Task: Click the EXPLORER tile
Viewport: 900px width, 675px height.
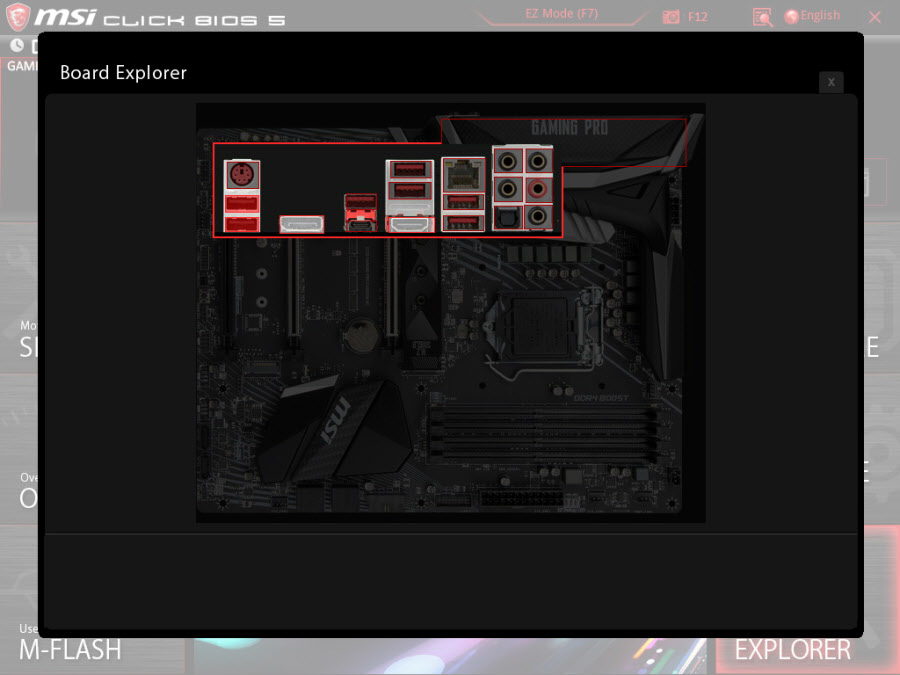Action: (x=792, y=648)
